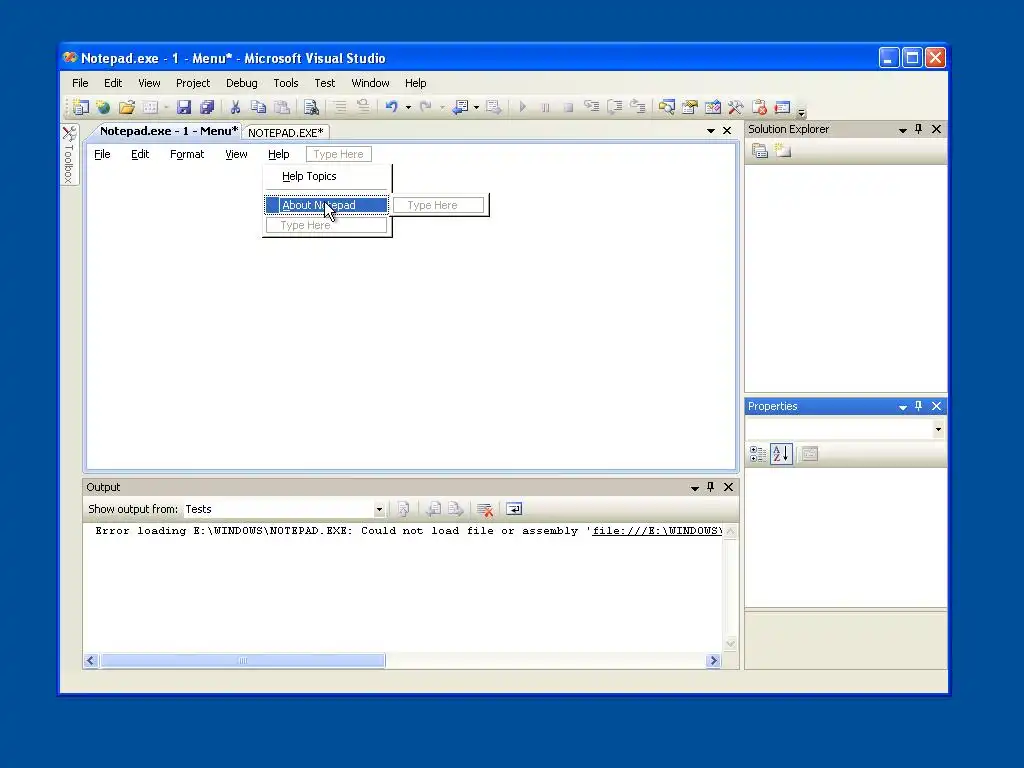This screenshot has width=1024, height=768.
Task: Click the Navigate Backward icon
Action: pyautogui.click(x=460, y=107)
